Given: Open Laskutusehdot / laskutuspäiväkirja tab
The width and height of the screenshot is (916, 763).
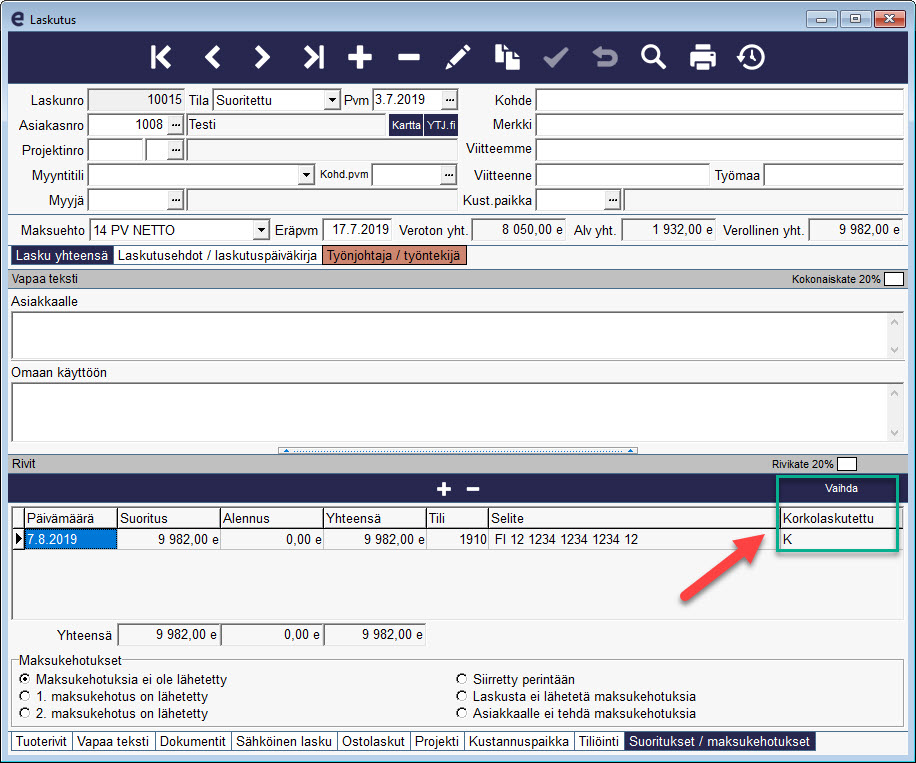Looking at the screenshot, I should tap(217, 255).
